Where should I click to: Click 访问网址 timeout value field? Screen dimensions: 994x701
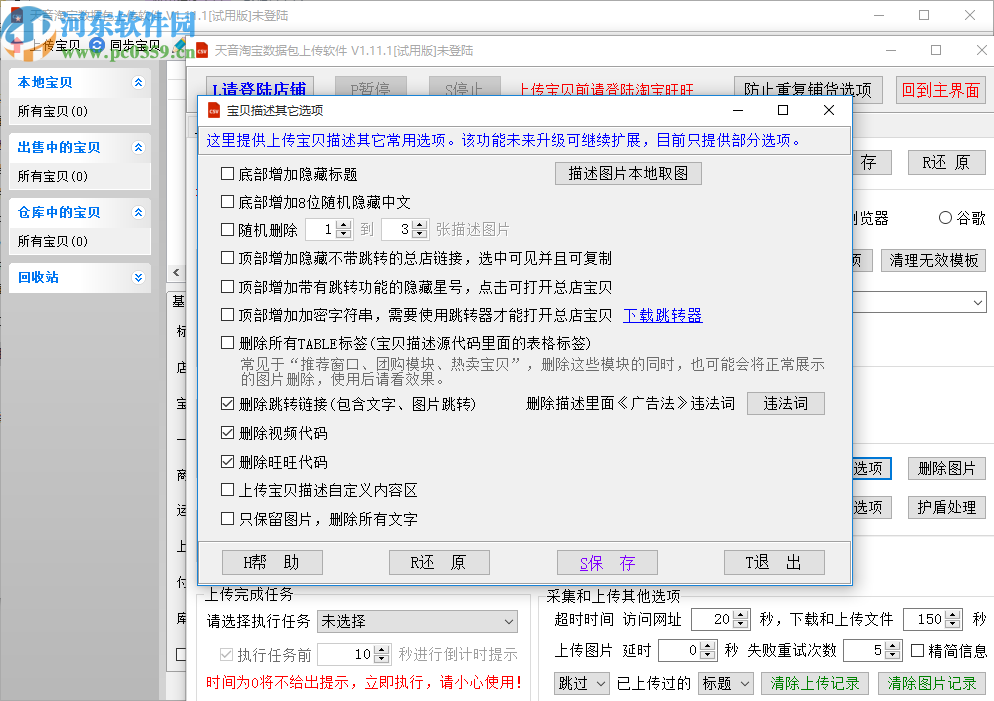[x=713, y=619]
